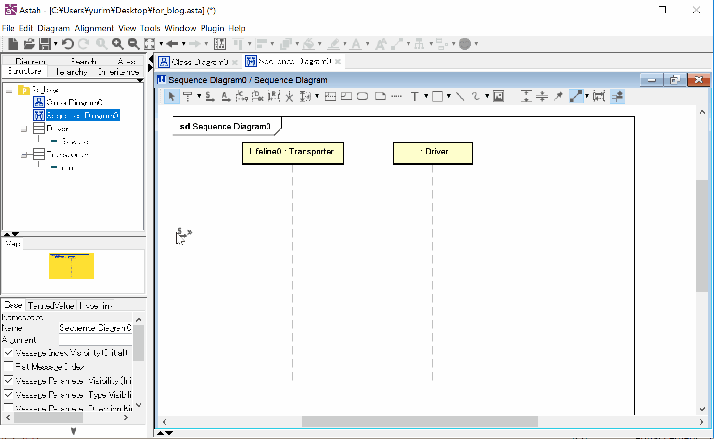
Task: Switch to the TaggedValue properties tab
Action: [51, 306]
